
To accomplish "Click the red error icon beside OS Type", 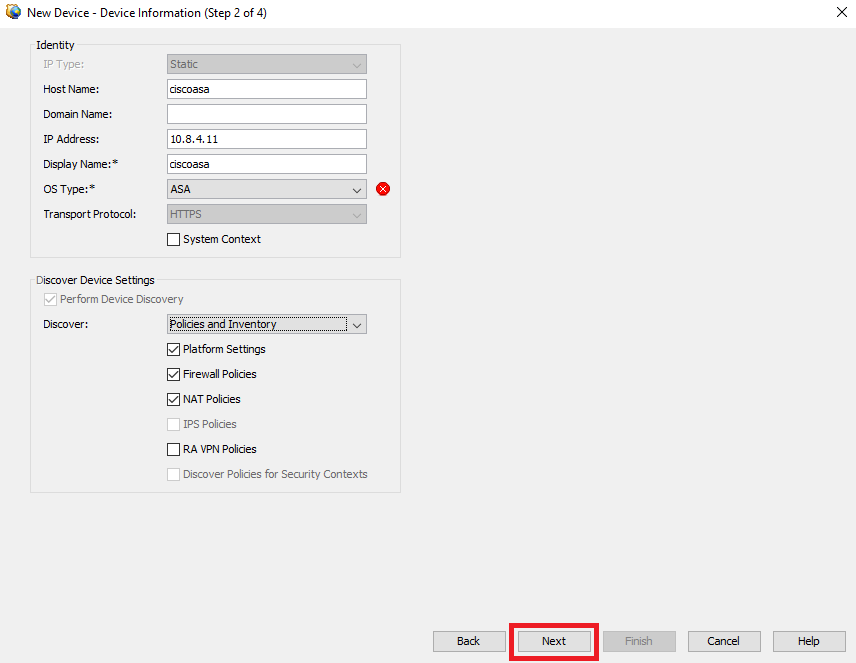I will [383, 189].
